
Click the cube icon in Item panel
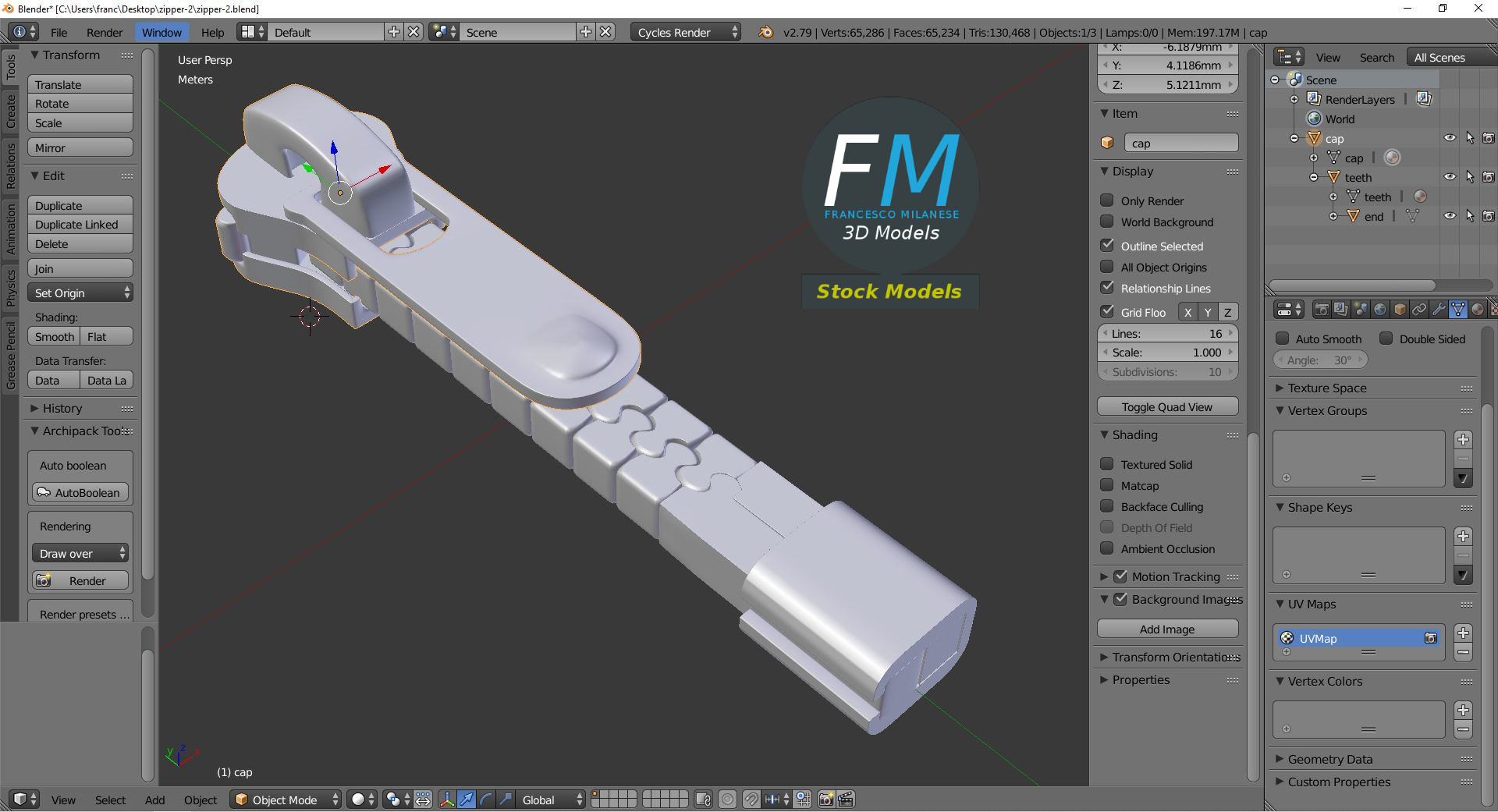1107,143
